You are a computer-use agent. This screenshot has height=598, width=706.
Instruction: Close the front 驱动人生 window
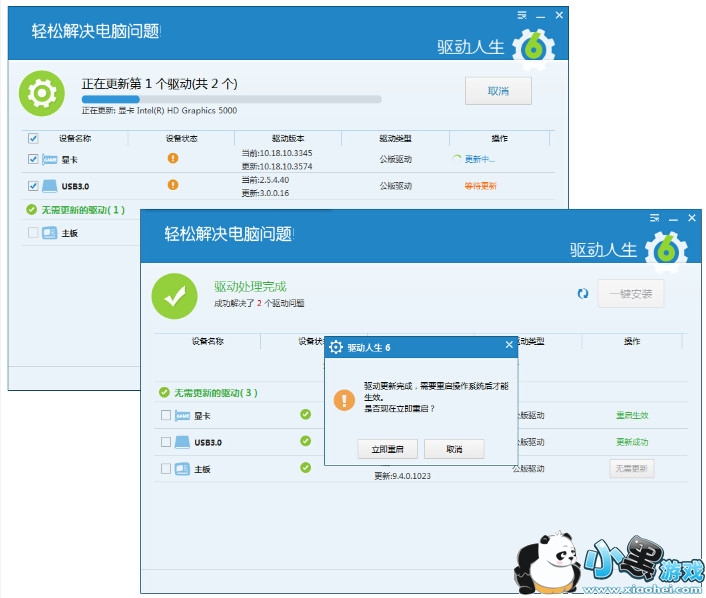tap(692, 218)
